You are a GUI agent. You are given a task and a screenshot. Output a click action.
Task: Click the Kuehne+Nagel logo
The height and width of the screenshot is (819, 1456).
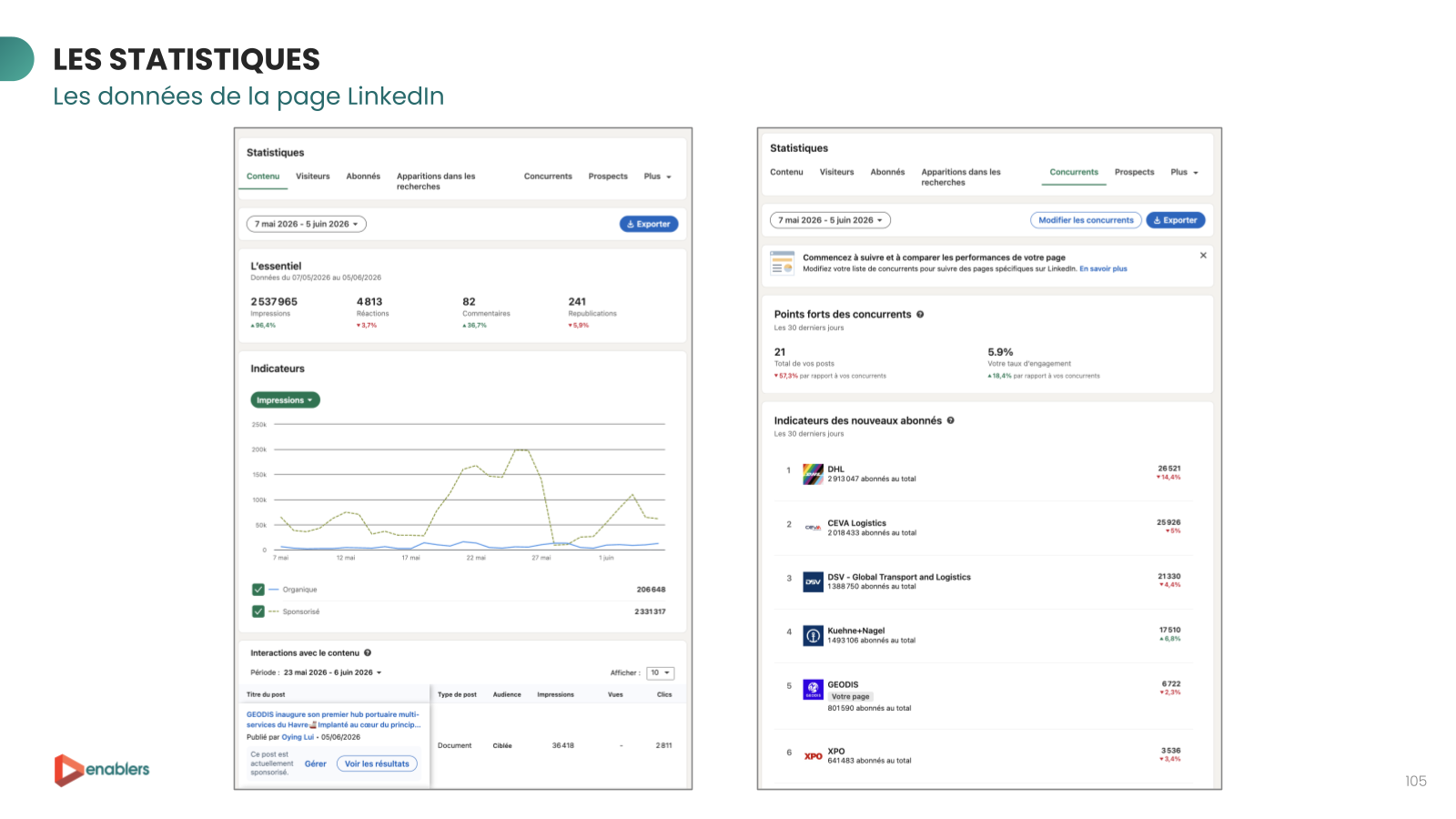(x=813, y=635)
